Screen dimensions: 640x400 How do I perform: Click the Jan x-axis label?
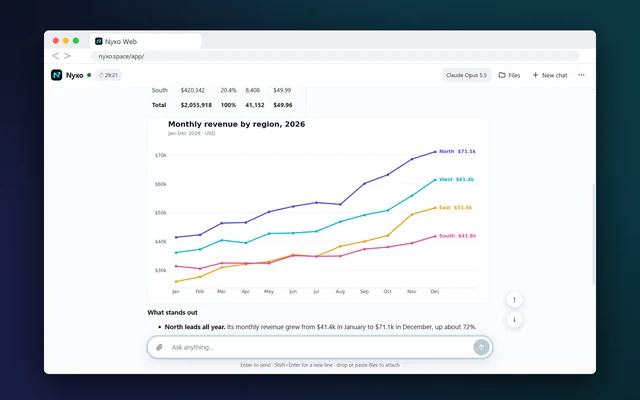click(176, 291)
